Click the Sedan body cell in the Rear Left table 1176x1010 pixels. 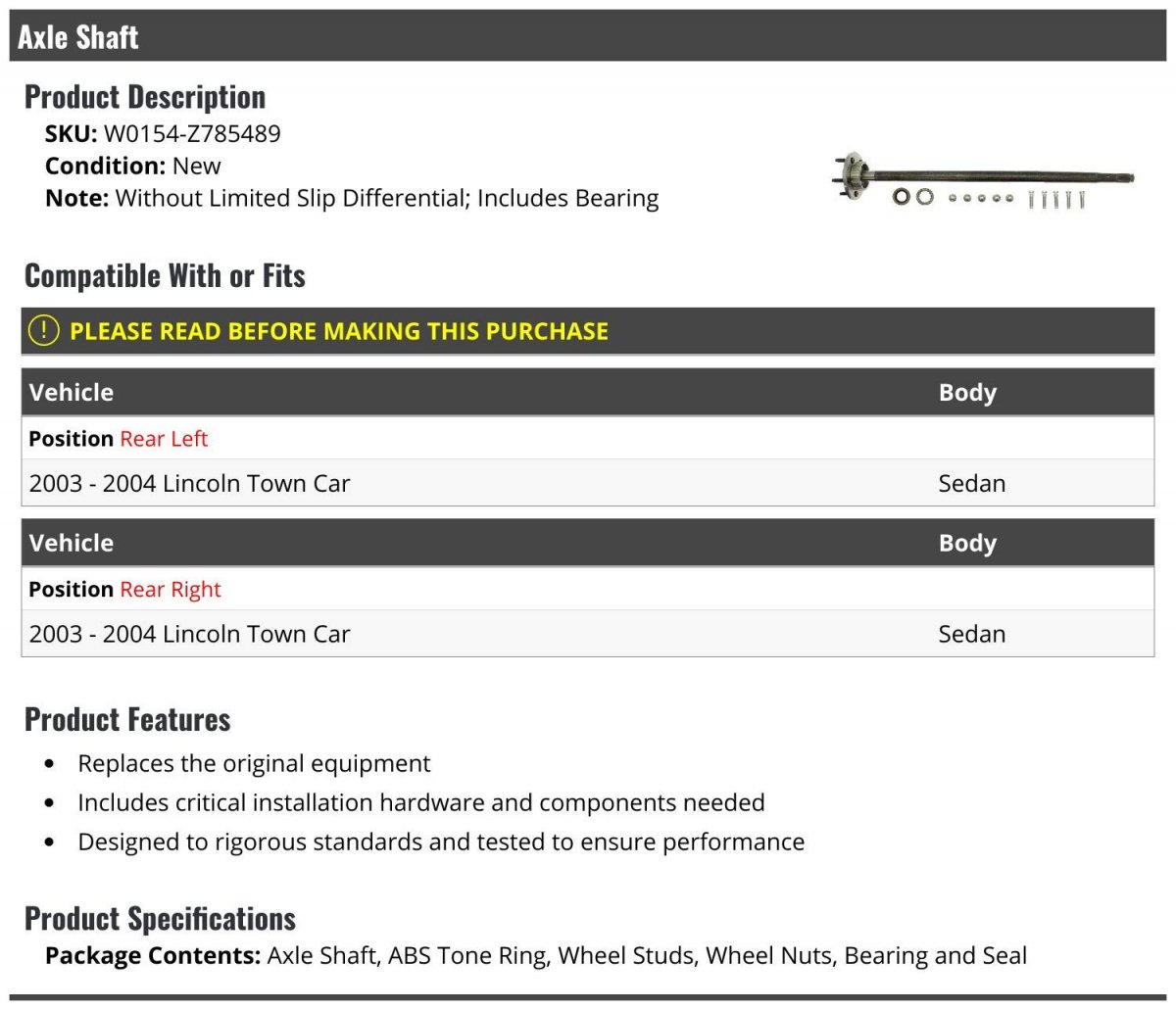coord(972,483)
